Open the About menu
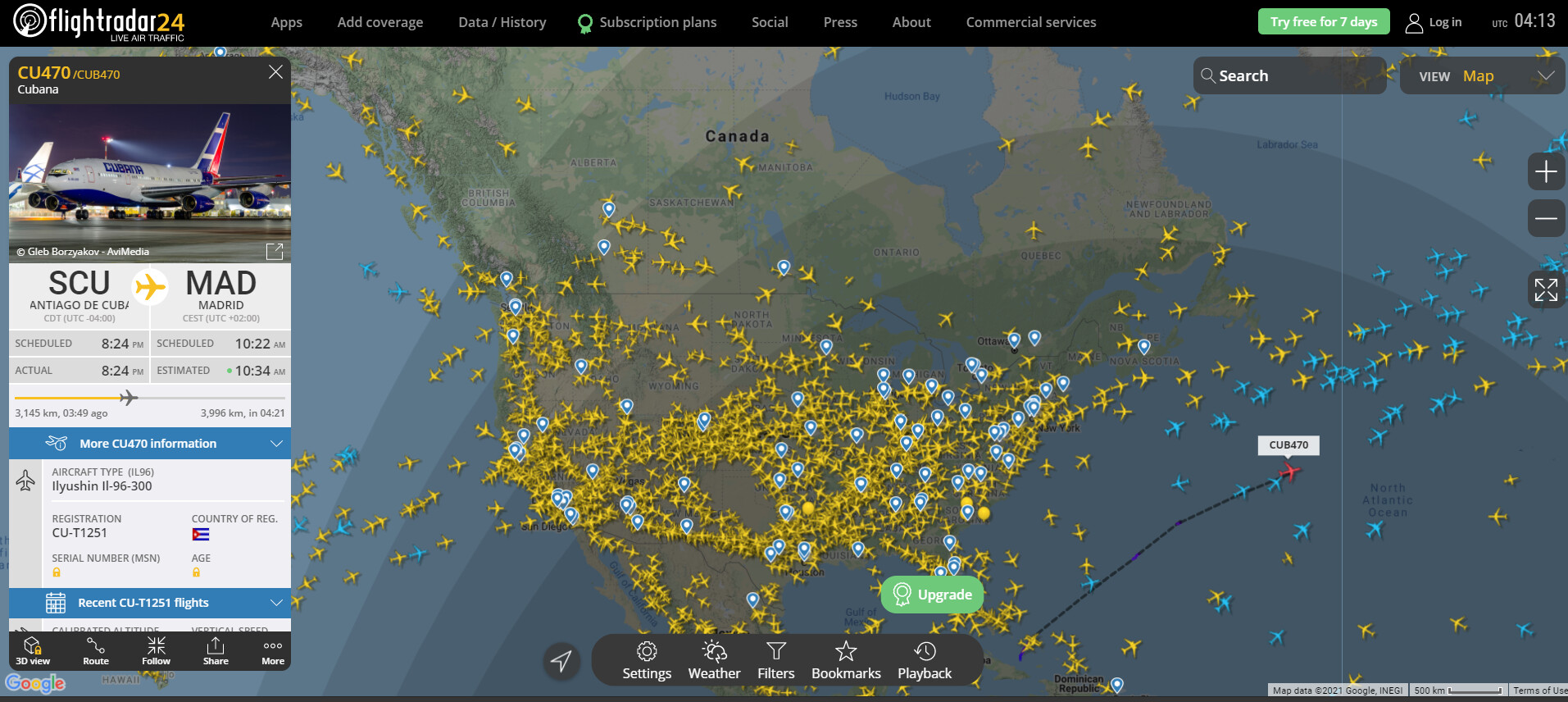1568x702 pixels. click(911, 22)
